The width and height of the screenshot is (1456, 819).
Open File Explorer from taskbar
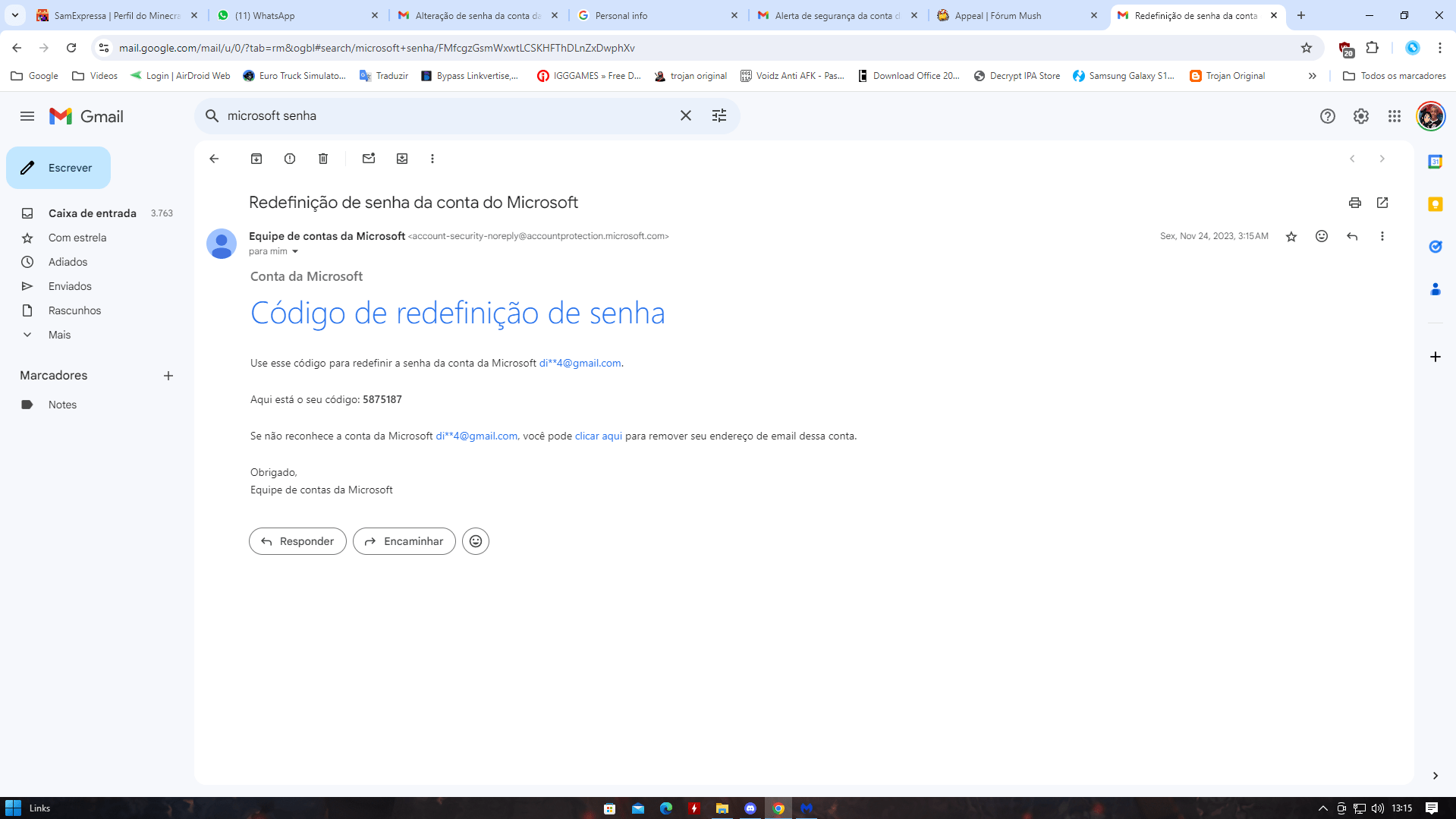pyautogui.click(x=722, y=808)
